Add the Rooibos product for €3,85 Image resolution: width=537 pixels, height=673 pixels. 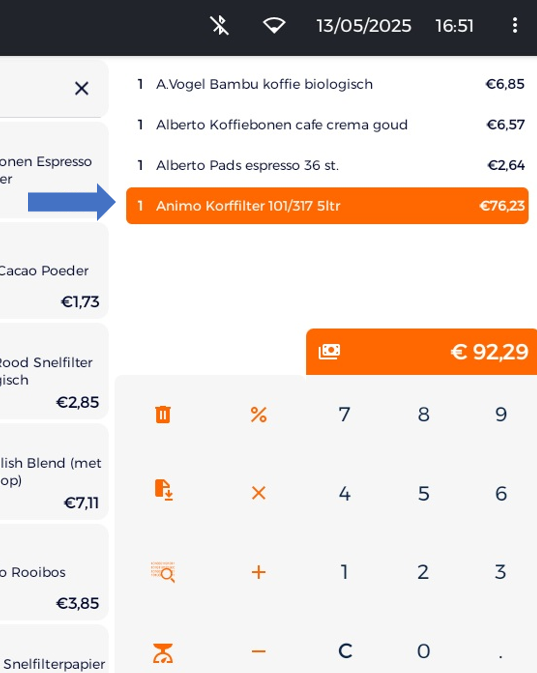[54, 572]
